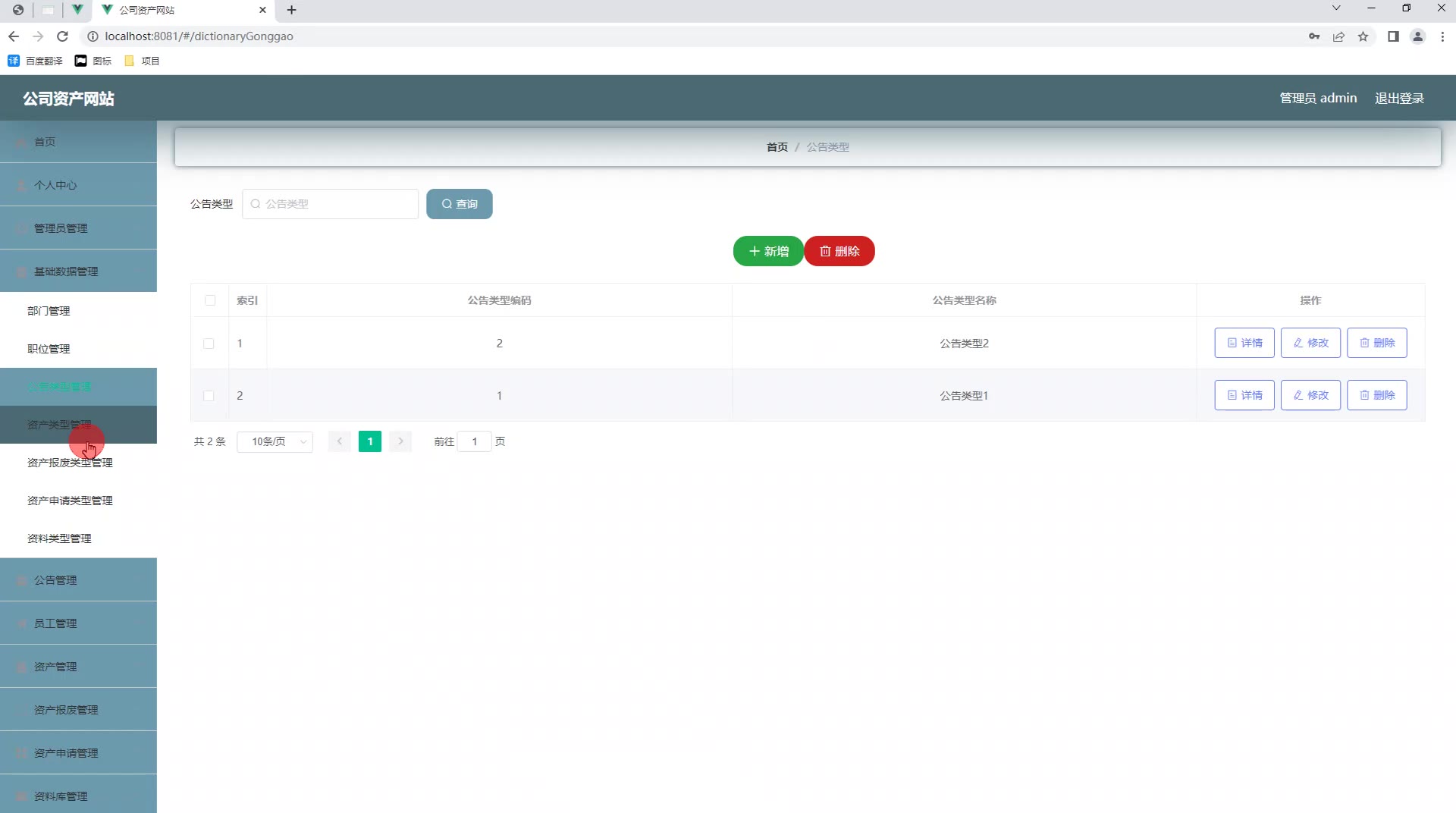Image resolution: width=1456 pixels, height=813 pixels.
Task: Expand the 公告管理 sidebar menu
Action: pos(78,580)
